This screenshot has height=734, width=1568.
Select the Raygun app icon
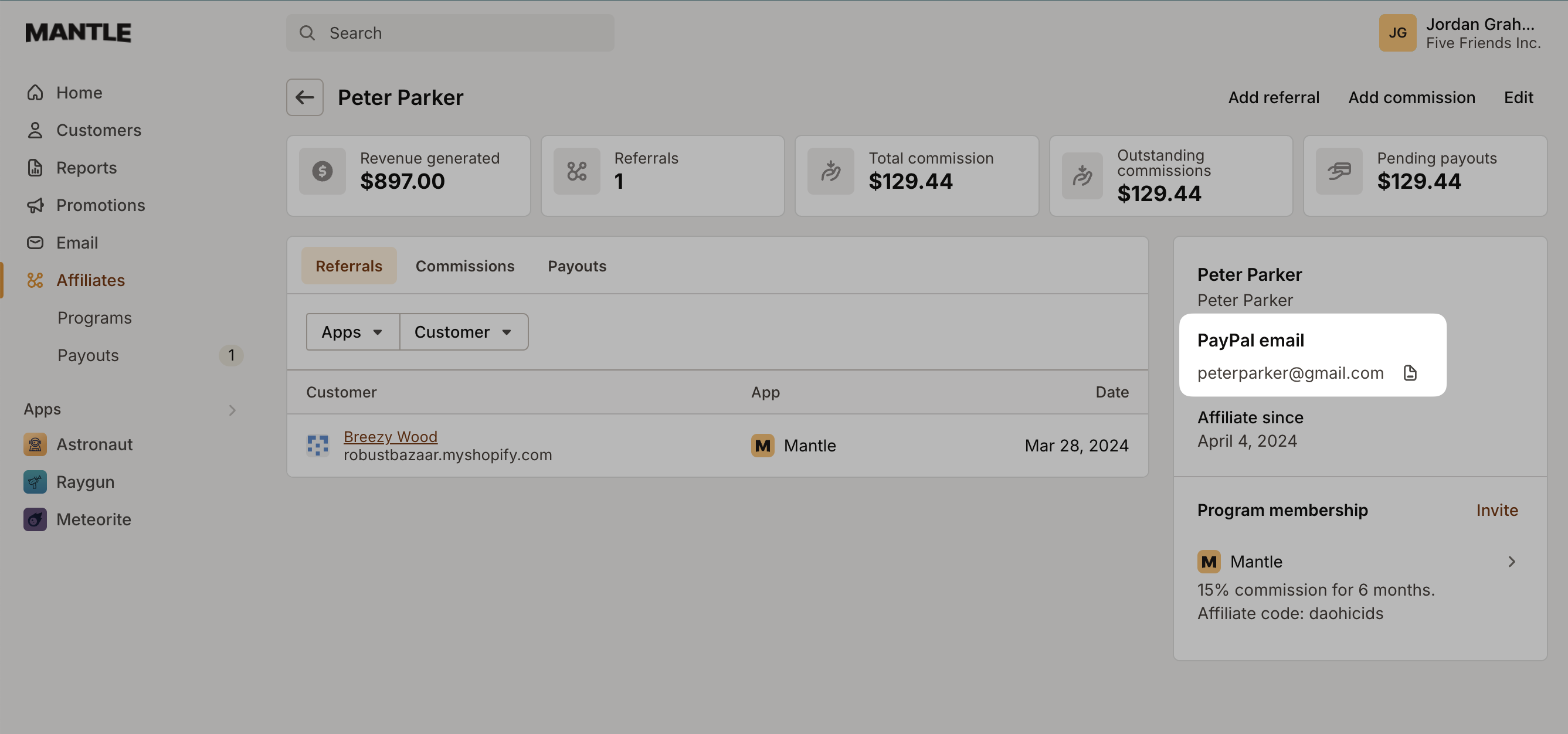[35, 481]
